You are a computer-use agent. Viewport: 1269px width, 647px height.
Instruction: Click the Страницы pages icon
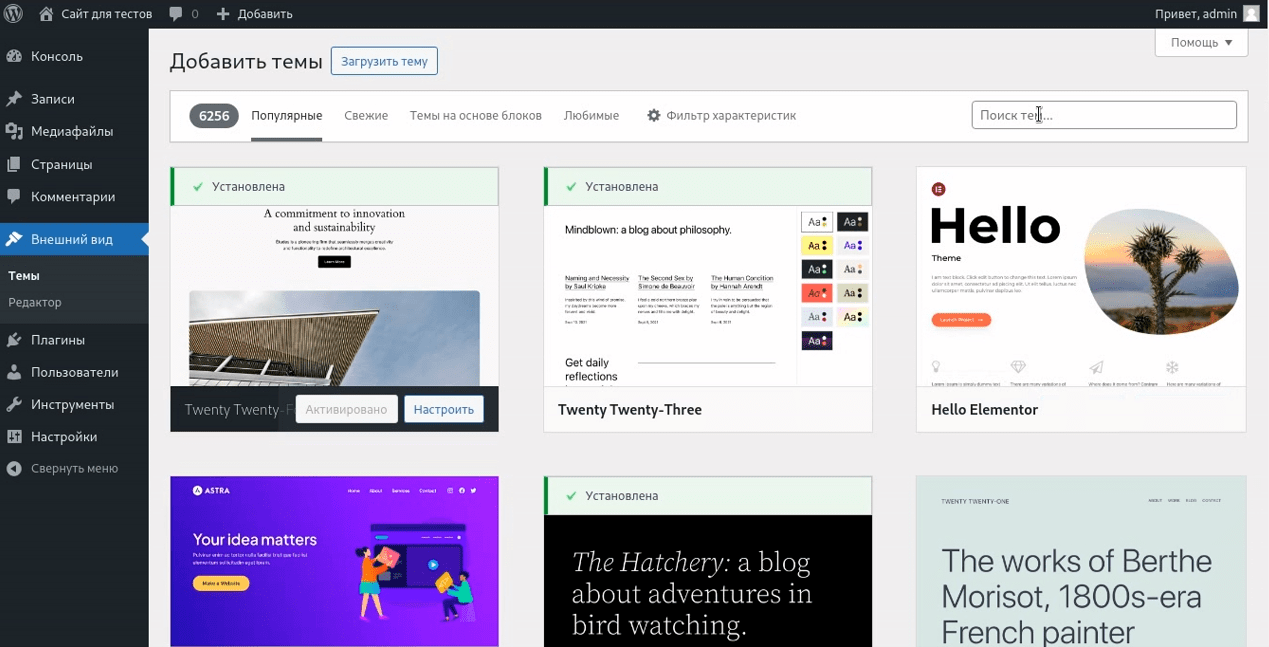pyautogui.click(x=14, y=164)
